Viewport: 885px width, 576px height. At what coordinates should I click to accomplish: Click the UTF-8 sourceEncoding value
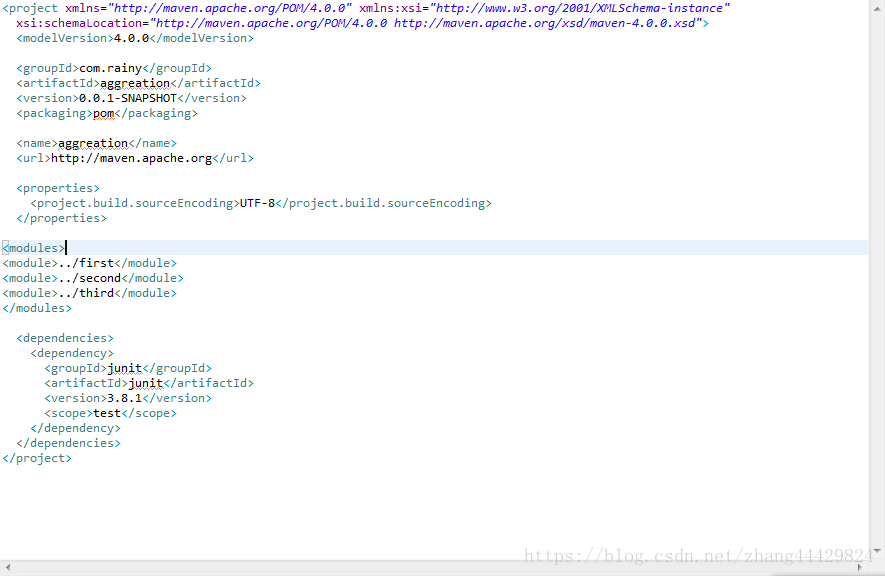[x=257, y=203]
